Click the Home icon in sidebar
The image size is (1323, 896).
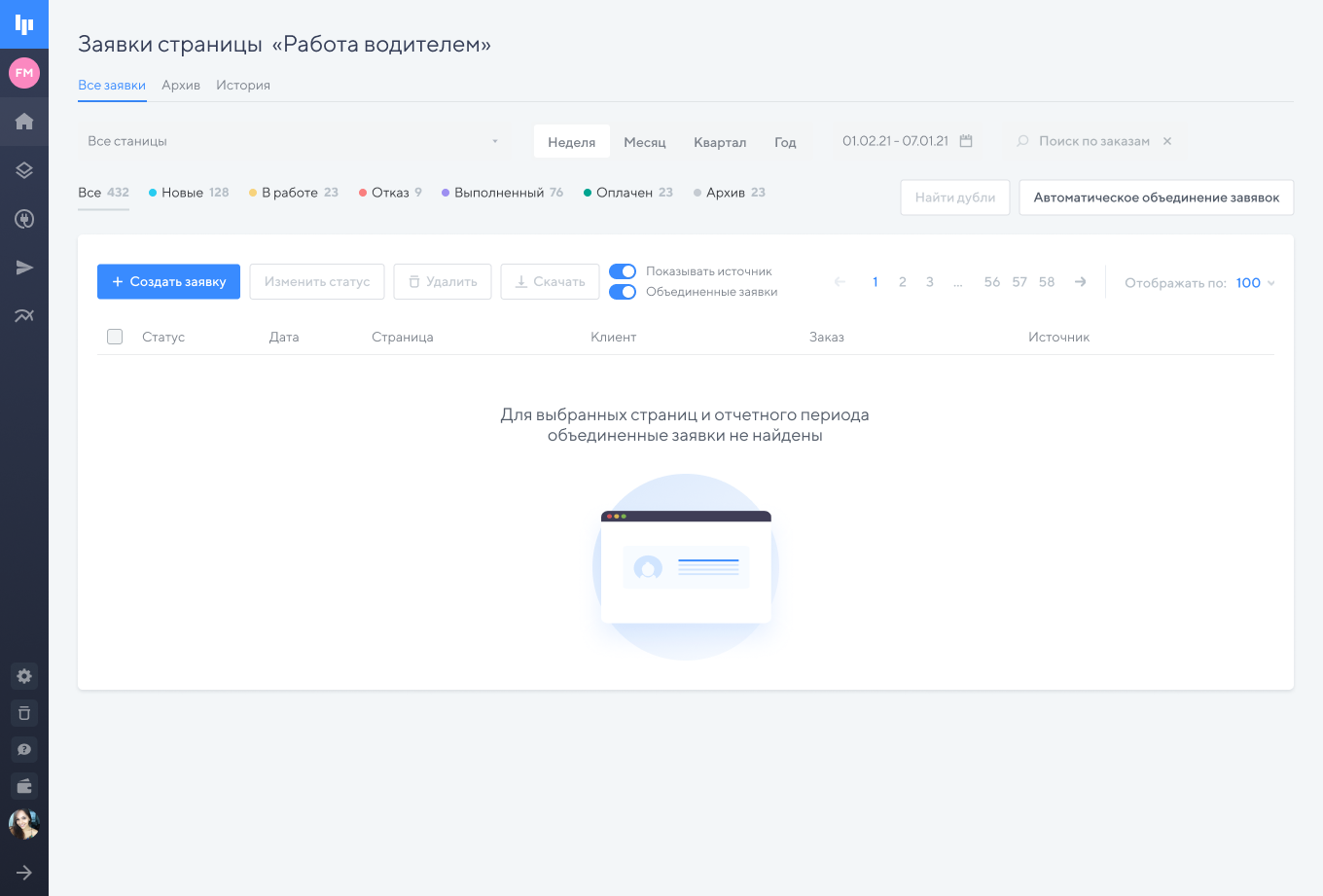point(24,122)
